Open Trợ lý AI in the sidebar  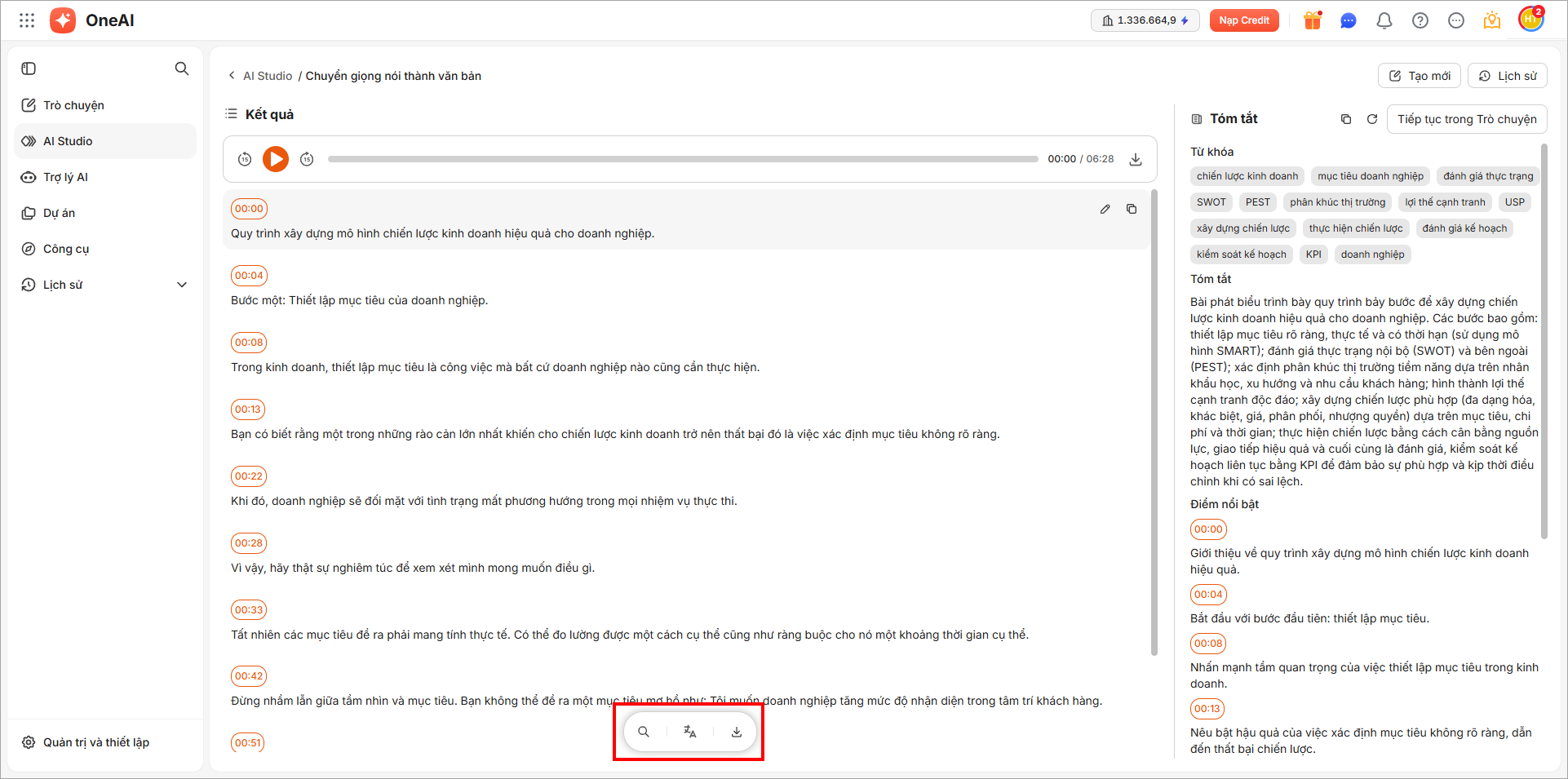click(105, 177)
